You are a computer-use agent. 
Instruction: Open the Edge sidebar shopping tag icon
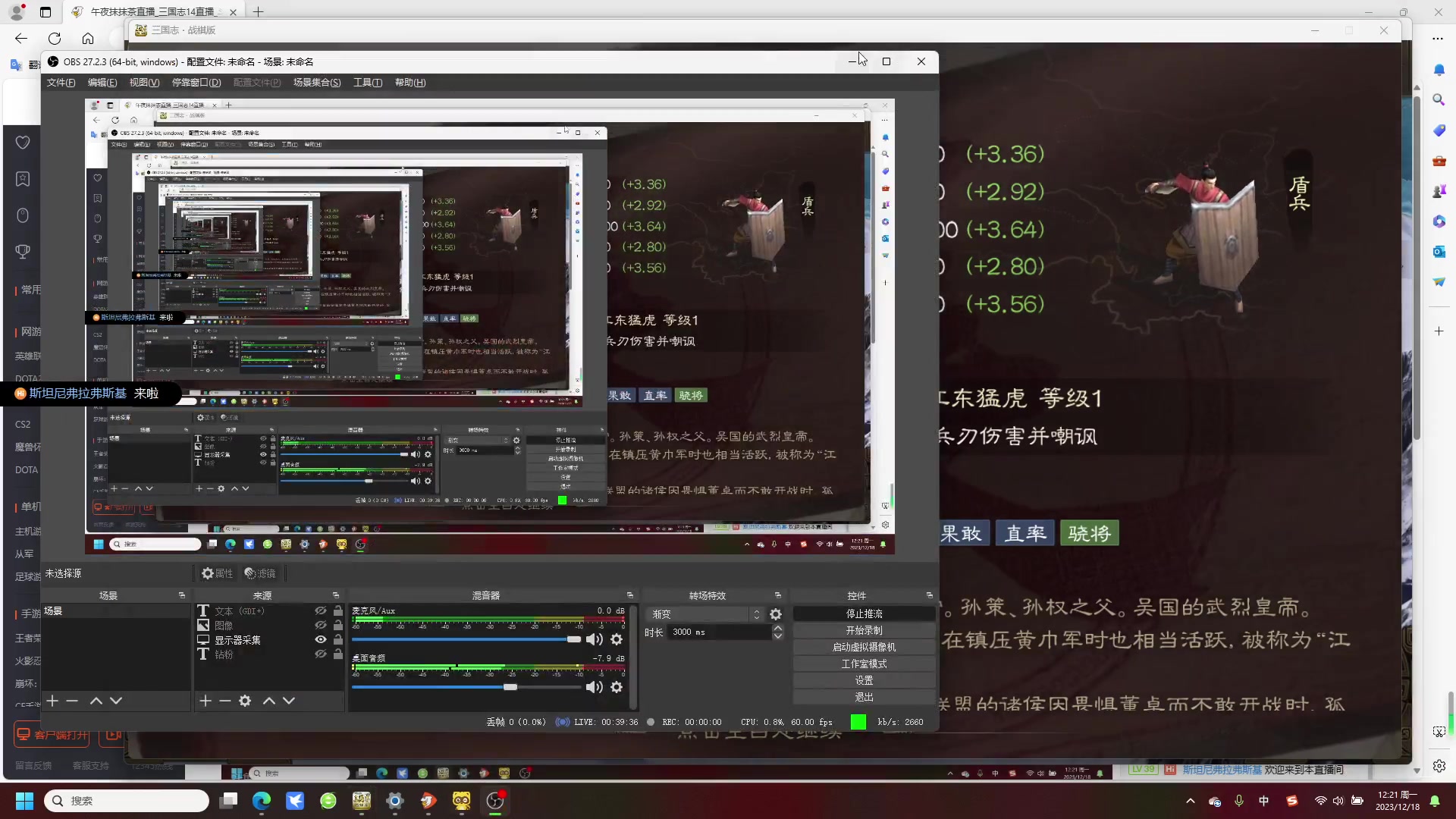[1439, 130]
